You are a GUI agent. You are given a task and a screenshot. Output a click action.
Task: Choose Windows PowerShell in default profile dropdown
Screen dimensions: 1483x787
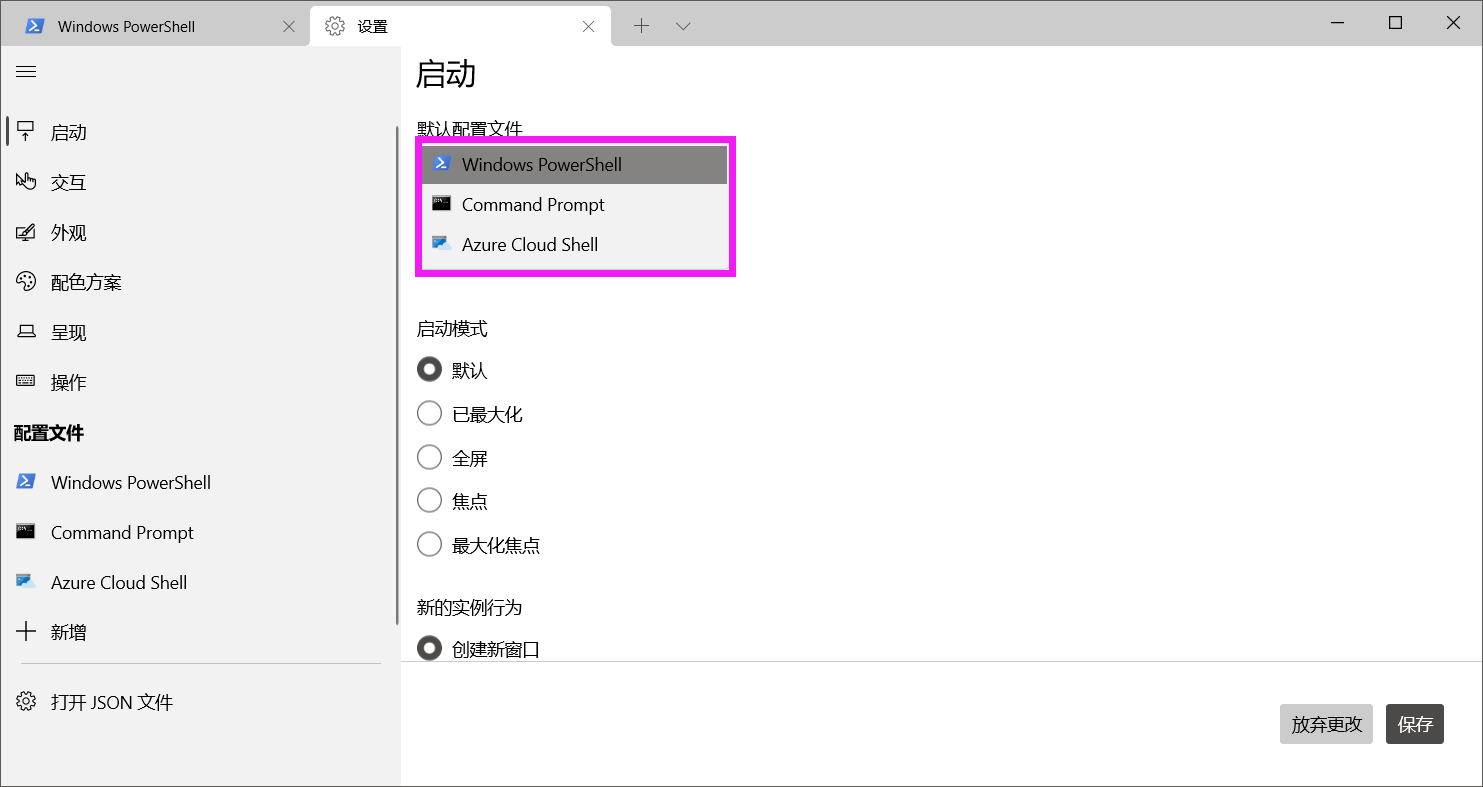[x=575, y=165]
